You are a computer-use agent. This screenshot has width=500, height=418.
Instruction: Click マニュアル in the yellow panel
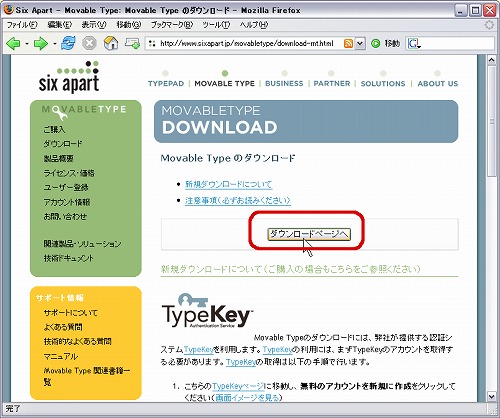61,356
